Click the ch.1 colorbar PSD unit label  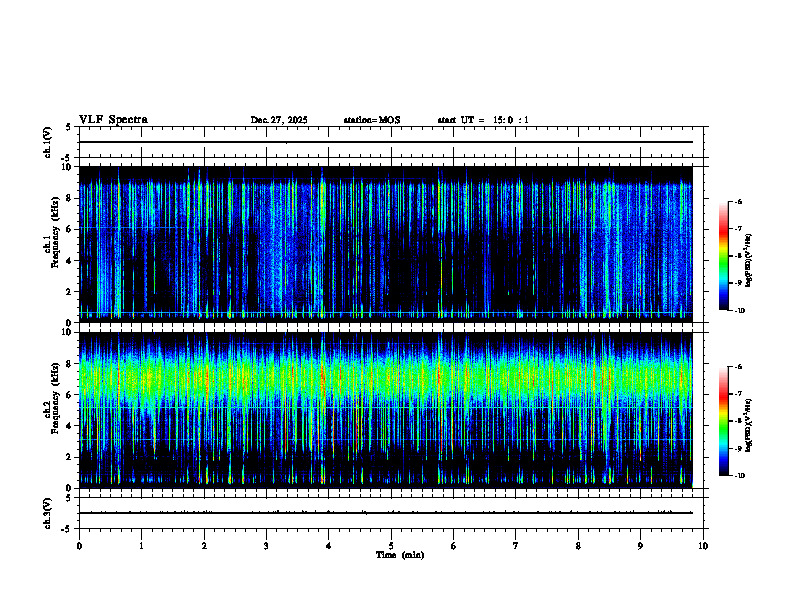(x=749, y=261)
